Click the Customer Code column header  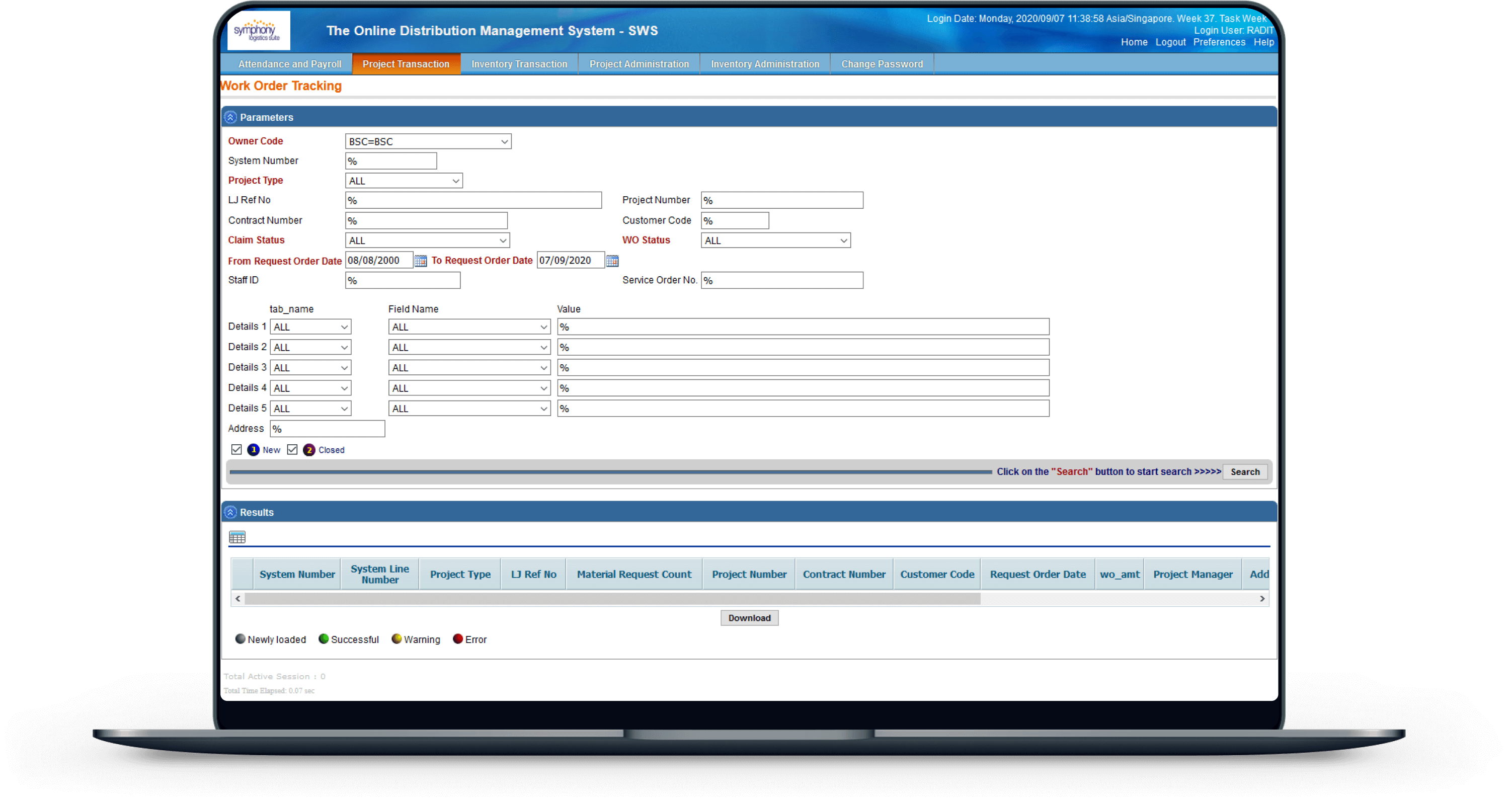937,575
